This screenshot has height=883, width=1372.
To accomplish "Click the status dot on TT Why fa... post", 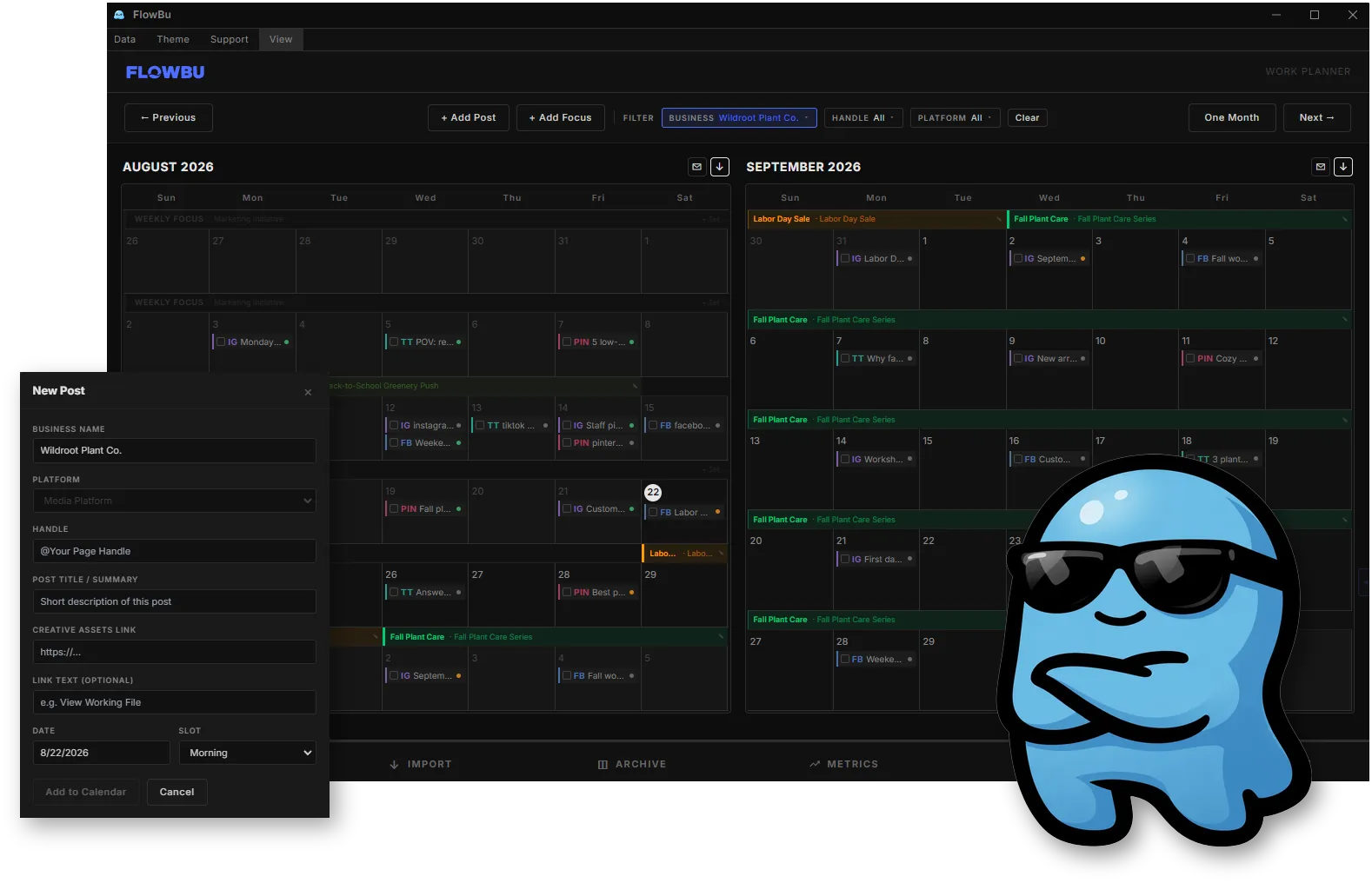I will click(909, 359).
